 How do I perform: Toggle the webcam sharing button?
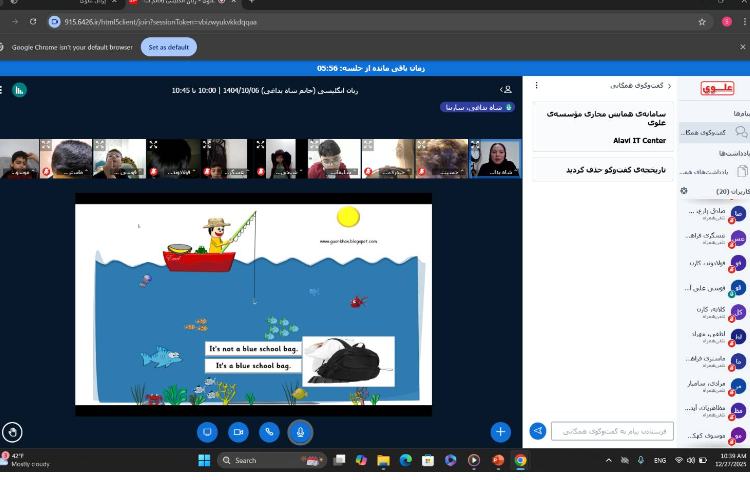click(238, 432)
